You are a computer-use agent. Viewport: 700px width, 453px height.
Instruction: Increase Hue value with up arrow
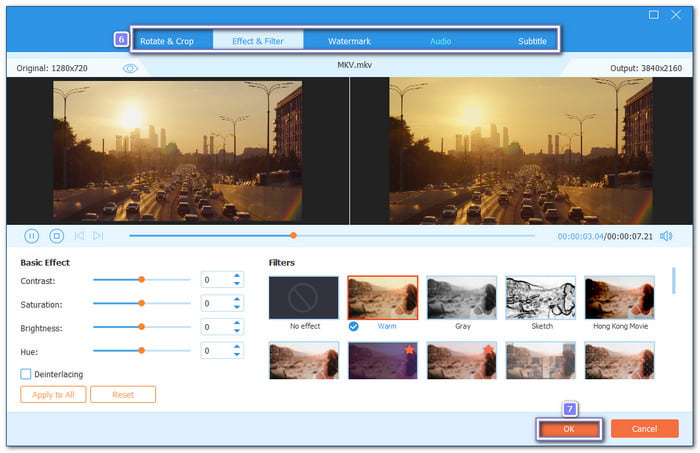[237, 346]
